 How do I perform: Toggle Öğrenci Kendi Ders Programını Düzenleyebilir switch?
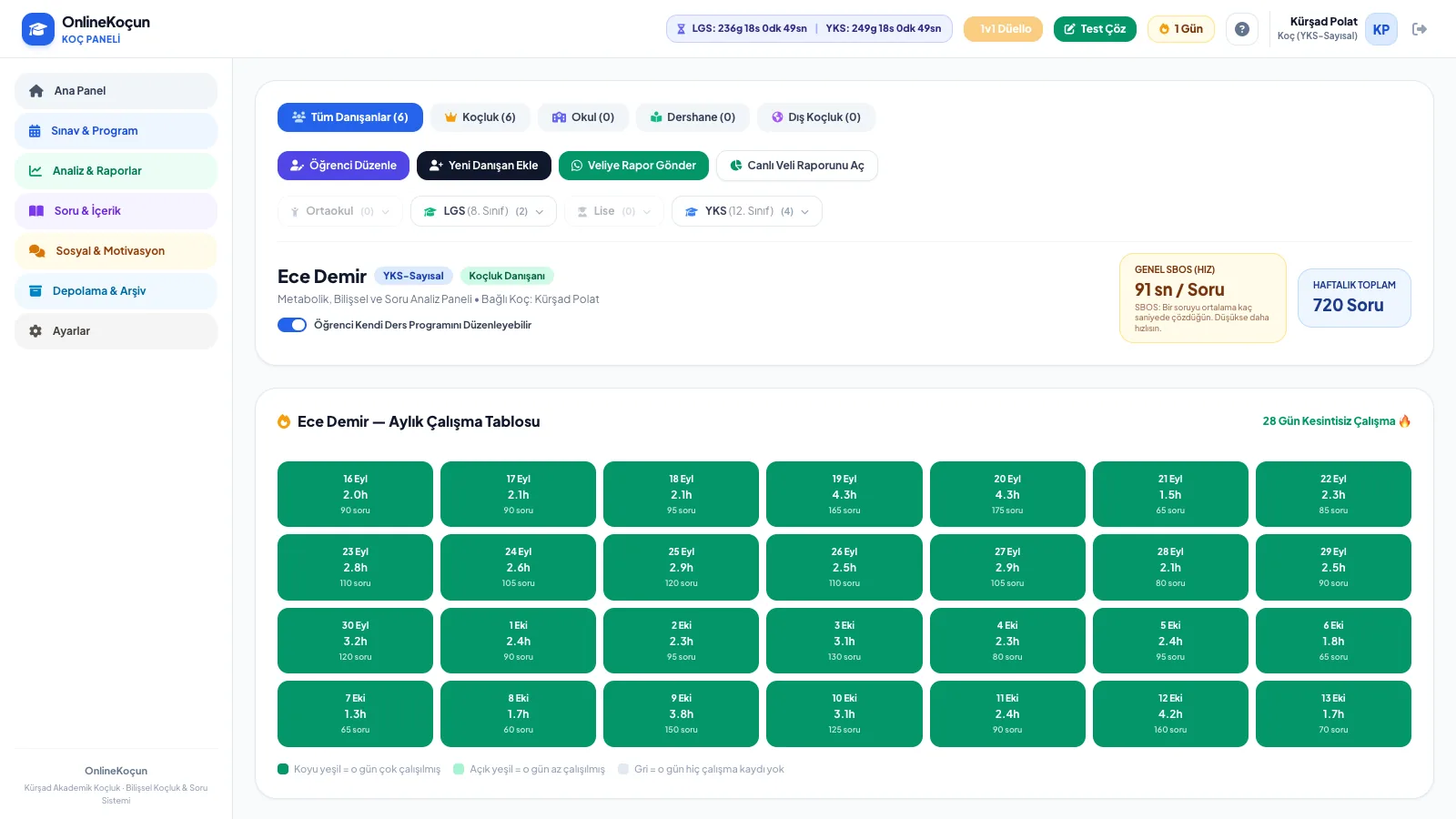[292, 325]
